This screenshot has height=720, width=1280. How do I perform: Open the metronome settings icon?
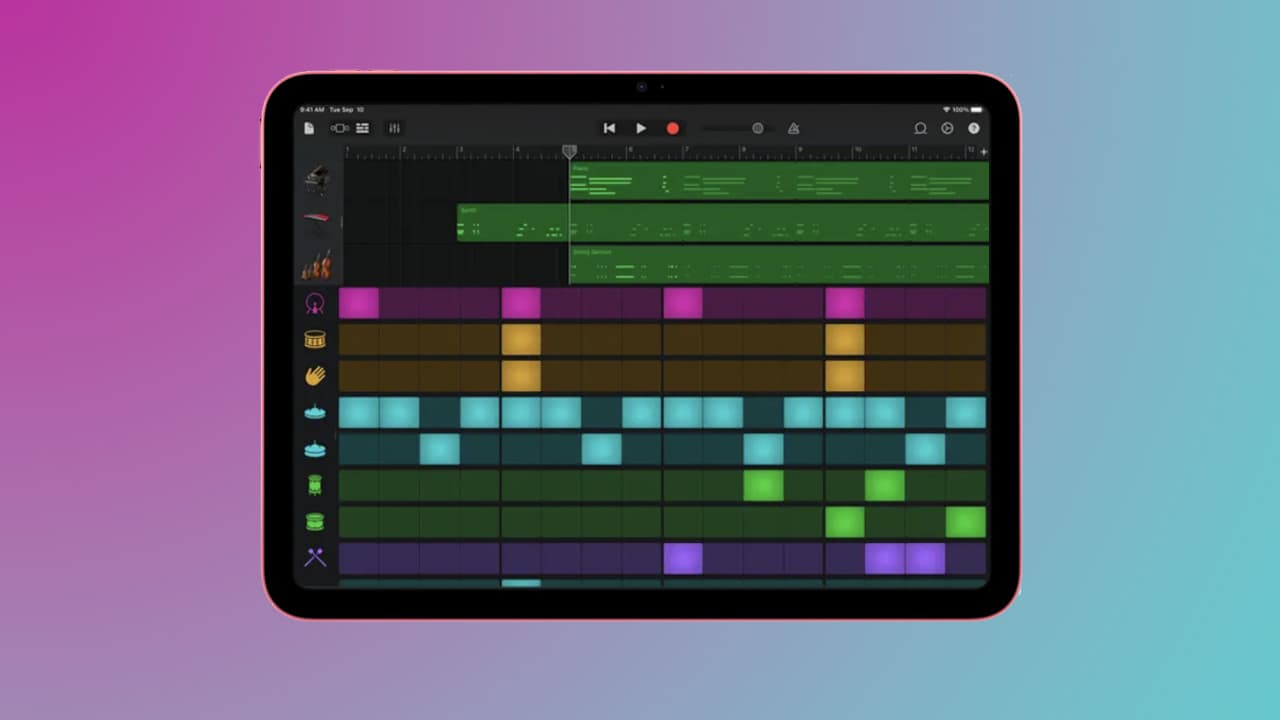pyautogui.click(x=793, y=128)
